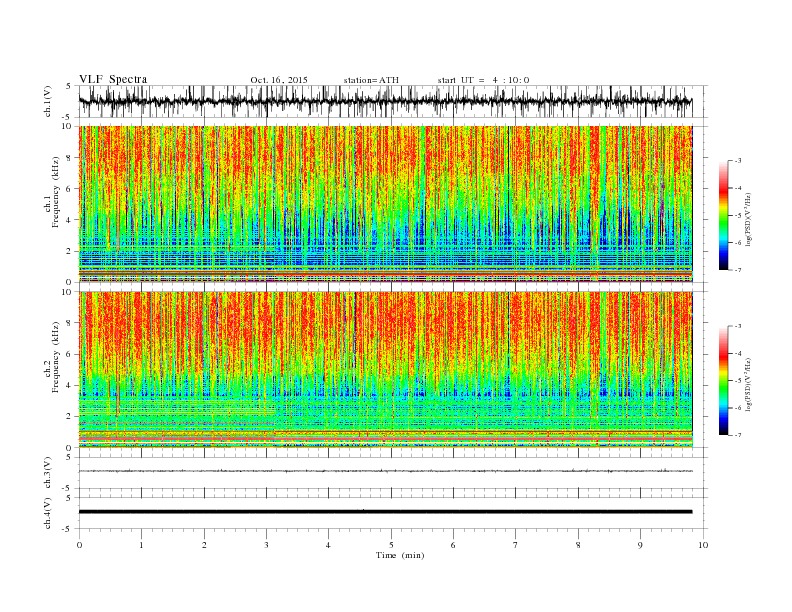Click the time axis tick label '3'
Image resolution: width=792 pixels, height=612 pixels.
click(266, 545)
